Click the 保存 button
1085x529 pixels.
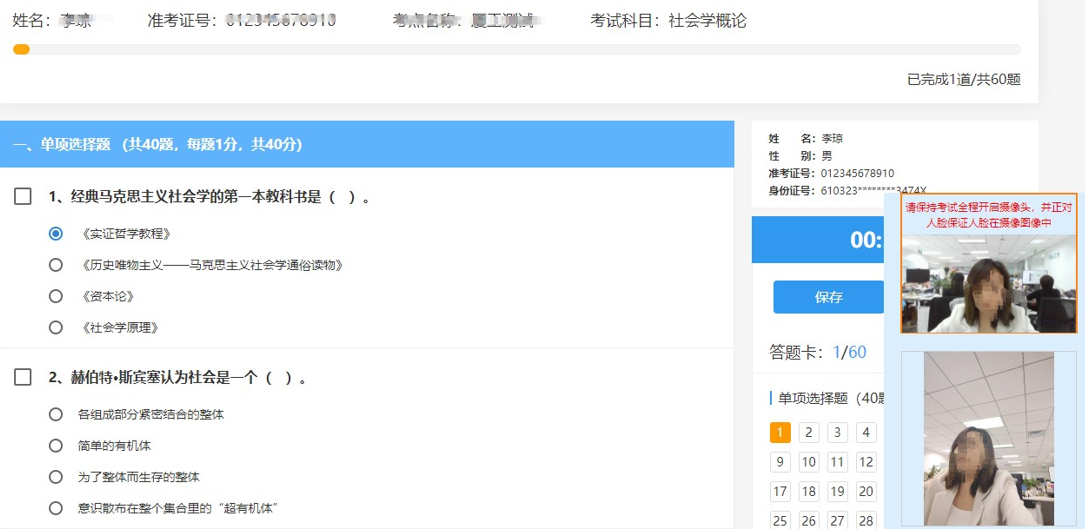(x=828, y=297)
